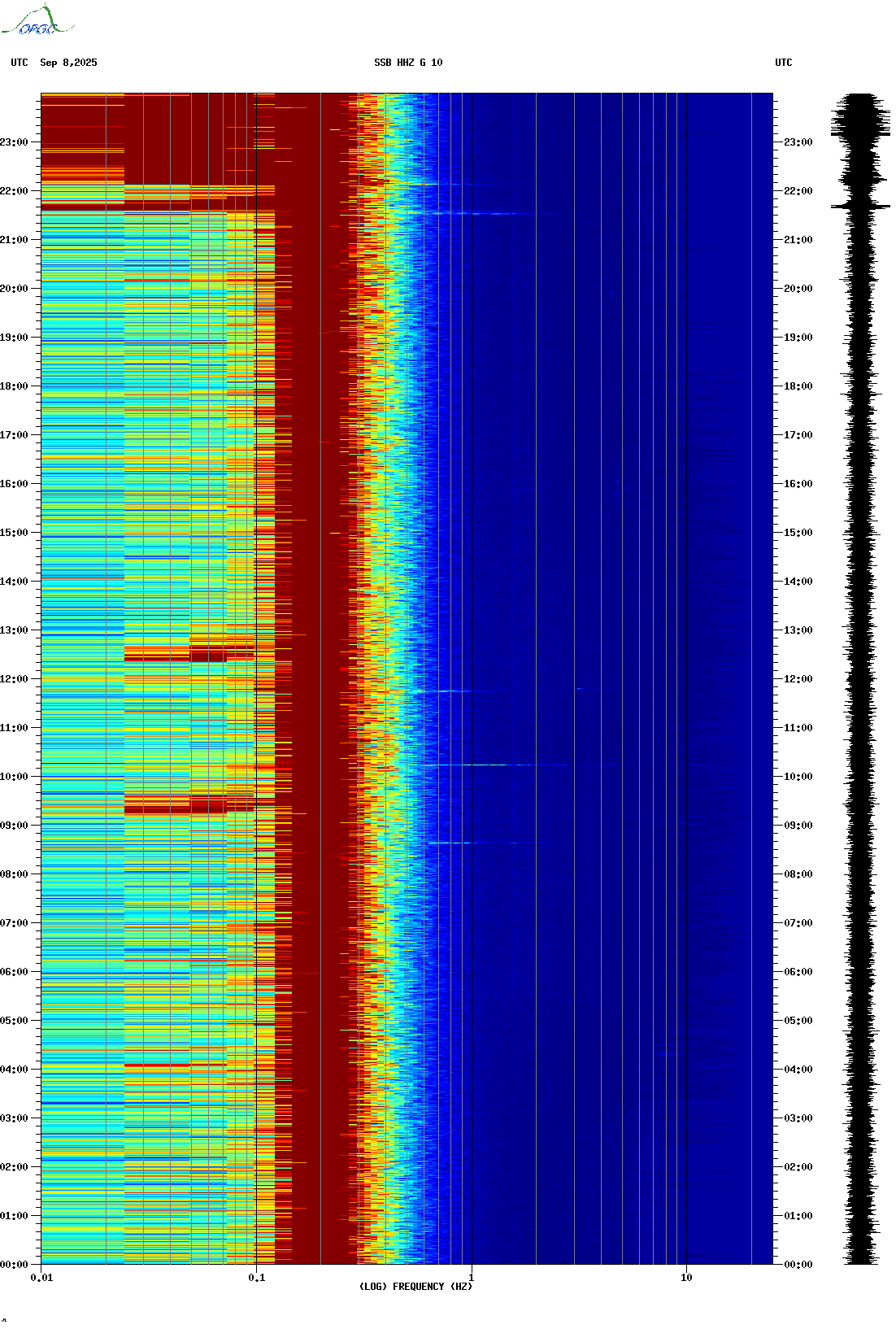Click the left 18:00 time label

[x=14, y=386]
